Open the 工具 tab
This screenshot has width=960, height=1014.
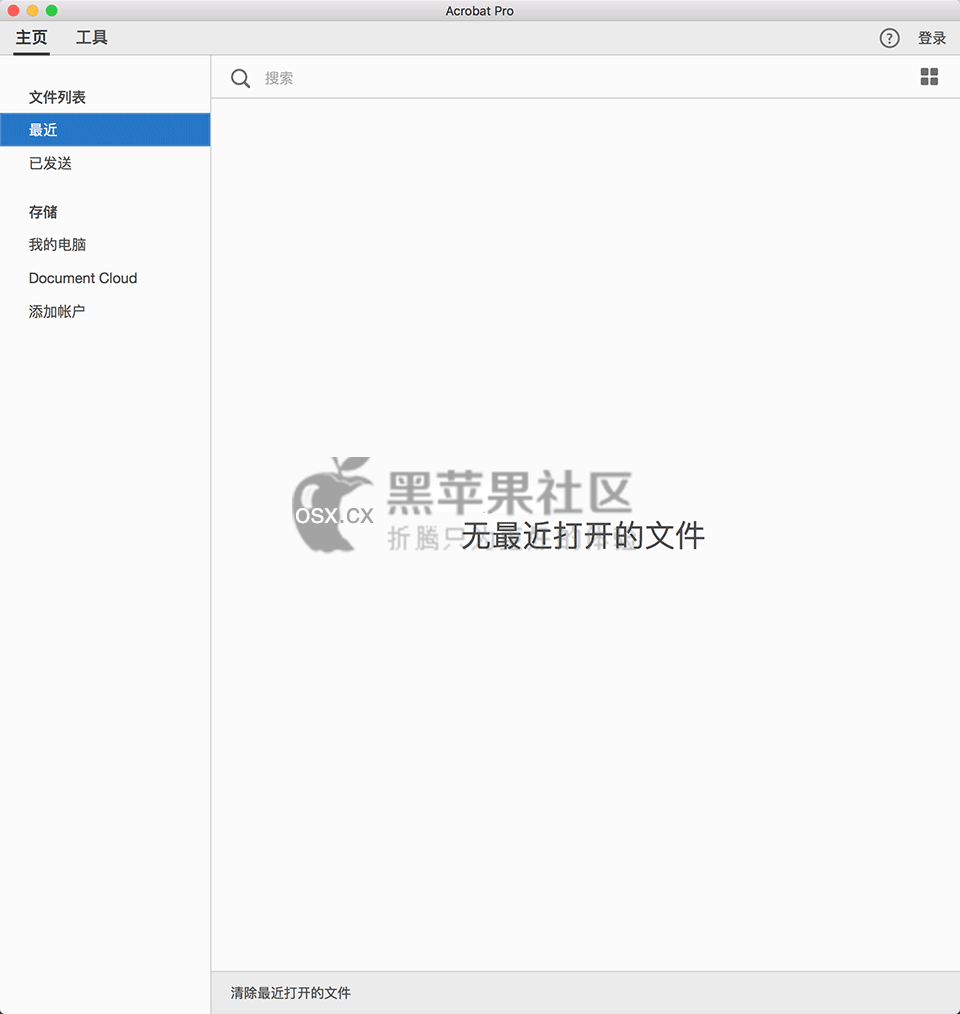point(91,38)
